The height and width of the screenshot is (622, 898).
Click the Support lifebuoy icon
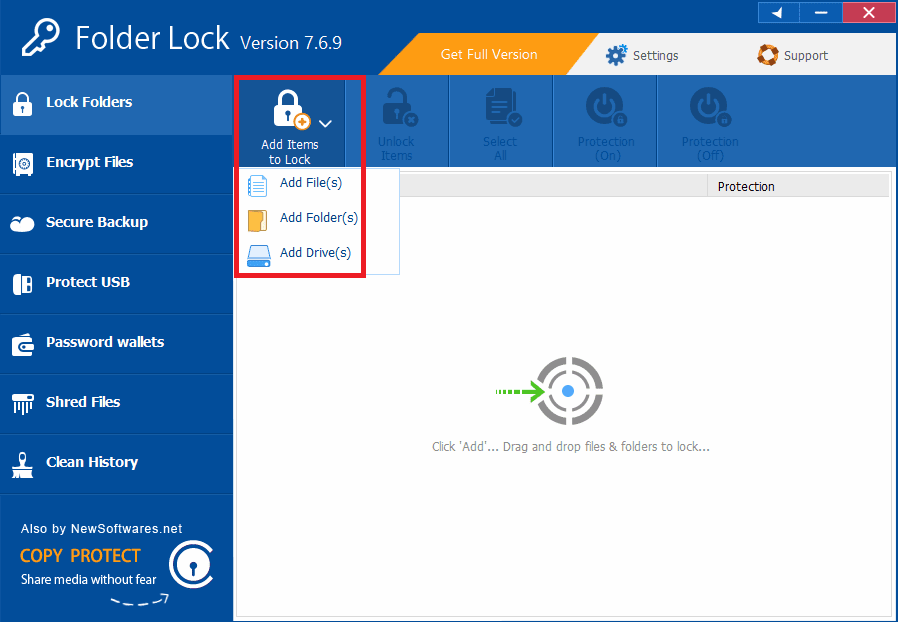[767, 55]
